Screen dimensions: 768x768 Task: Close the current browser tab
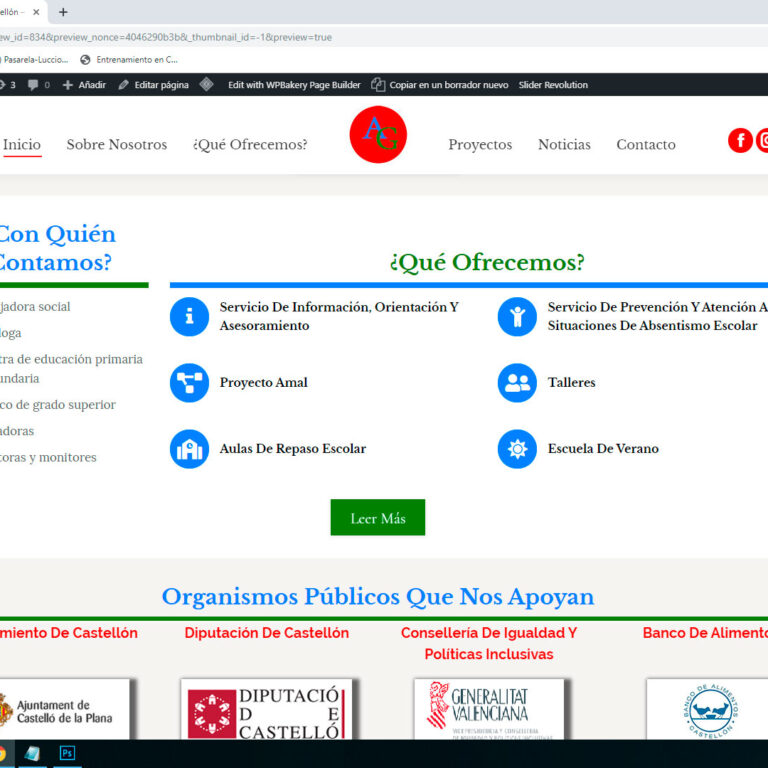point(36,12)
